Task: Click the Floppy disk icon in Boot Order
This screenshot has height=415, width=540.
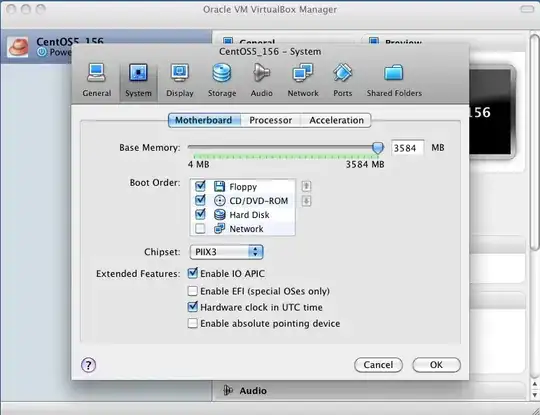Action: (x=219, y=186)
